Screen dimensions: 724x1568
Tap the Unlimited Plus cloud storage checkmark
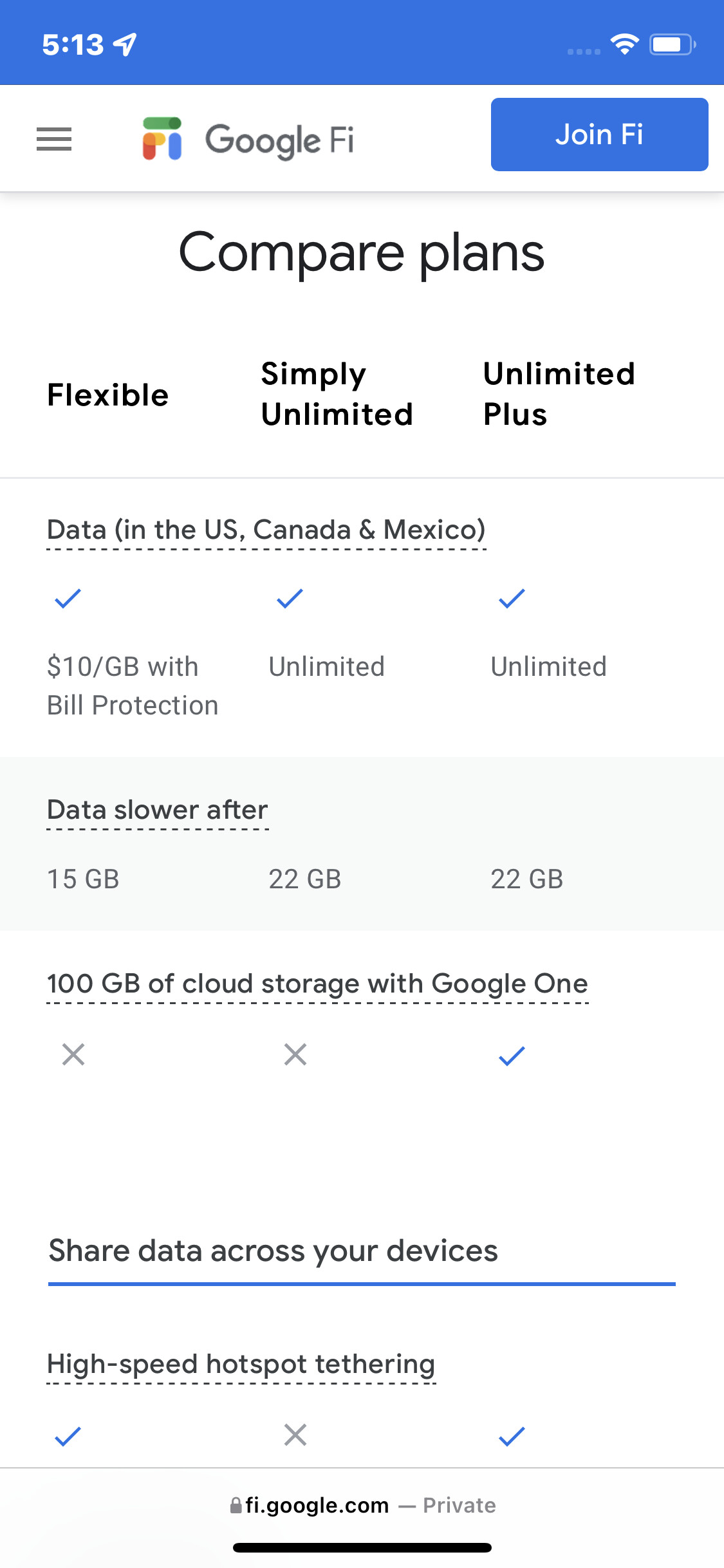tap(512, 1056)
